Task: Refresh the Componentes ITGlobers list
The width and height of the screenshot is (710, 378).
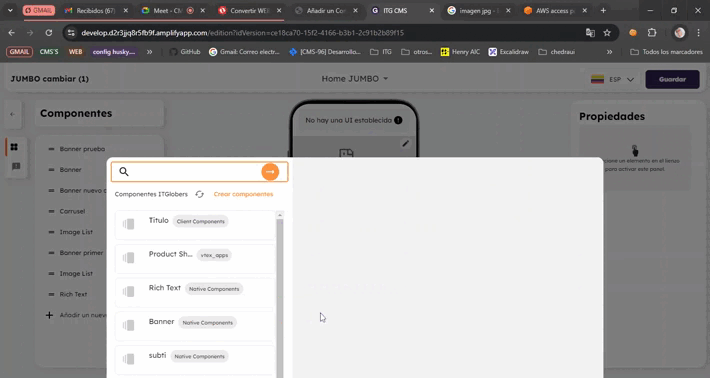Action: [199, 194]
